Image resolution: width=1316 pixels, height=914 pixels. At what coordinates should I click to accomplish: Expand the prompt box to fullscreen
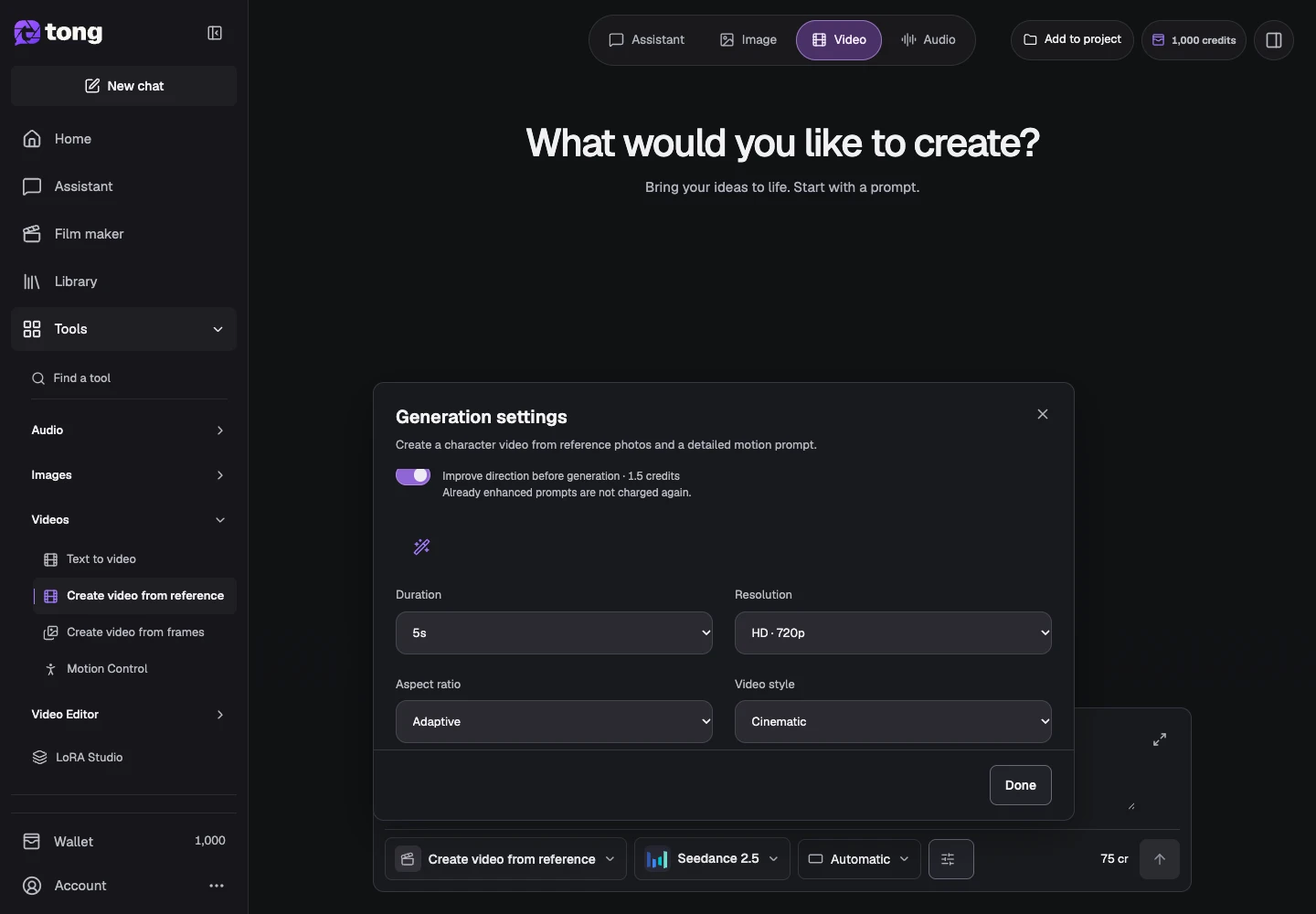tap(1160, 739)
